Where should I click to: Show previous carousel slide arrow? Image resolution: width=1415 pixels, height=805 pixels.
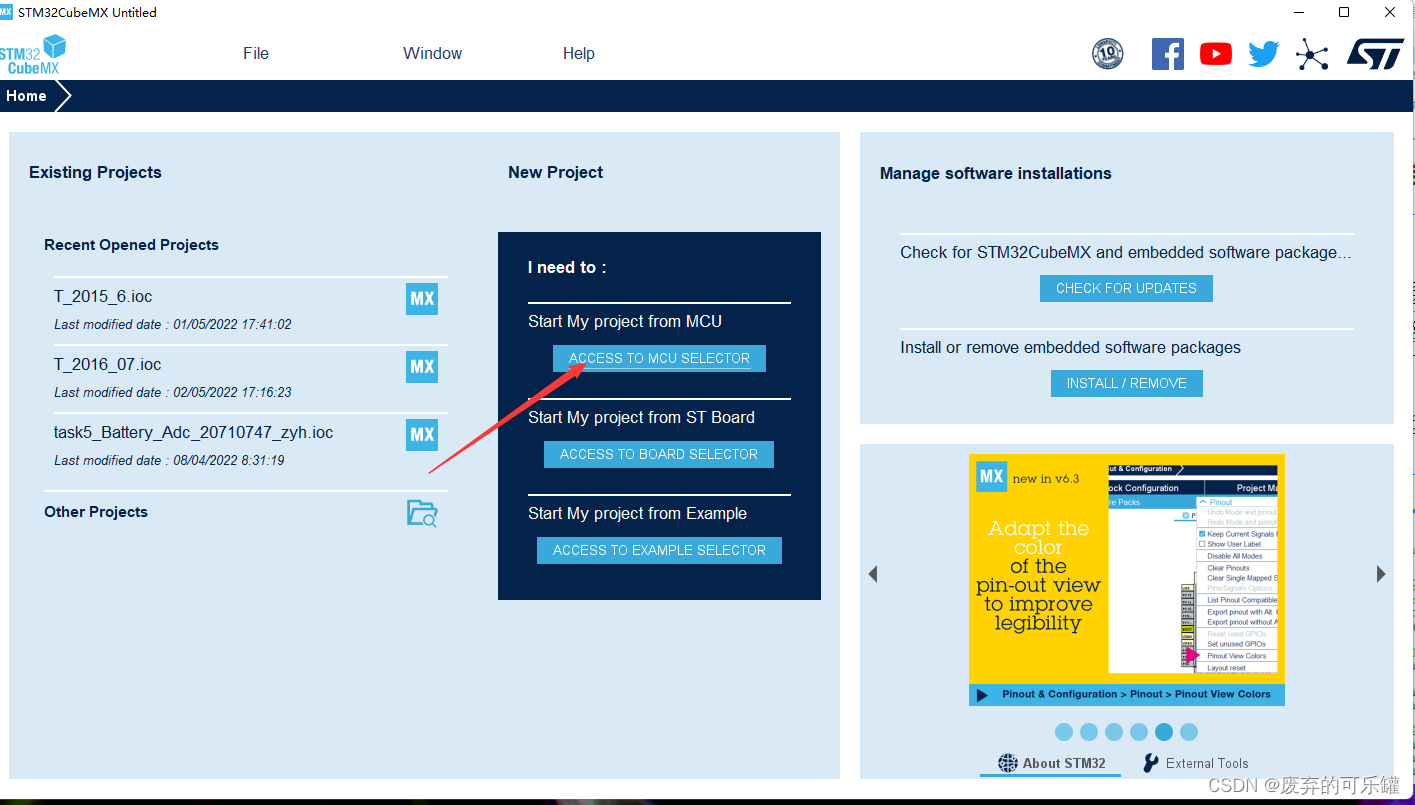[x=873, y=574]
